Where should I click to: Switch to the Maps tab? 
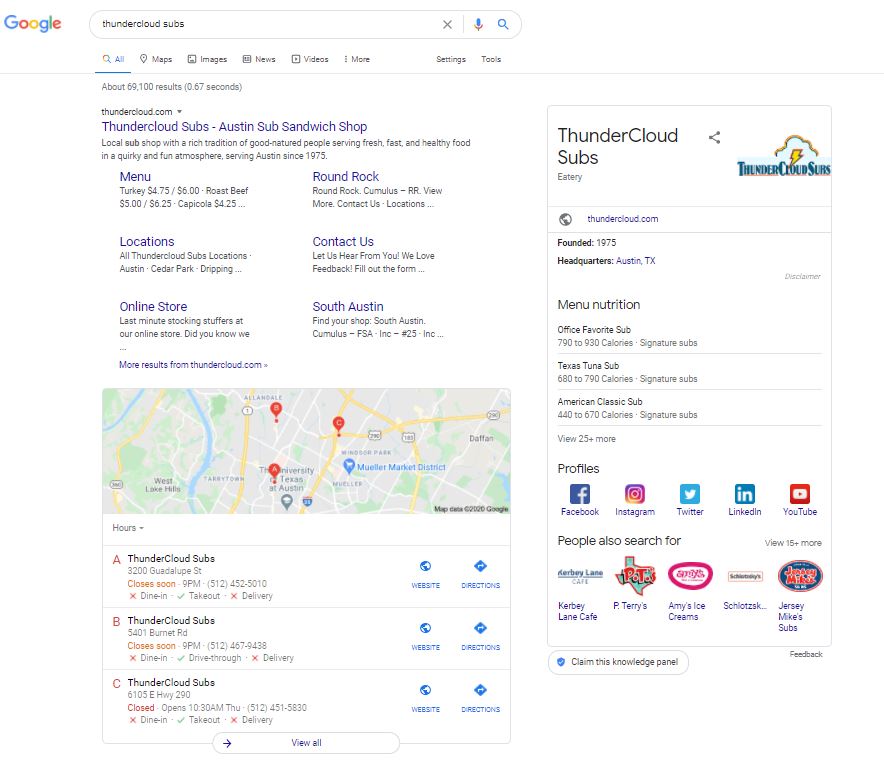156,59
